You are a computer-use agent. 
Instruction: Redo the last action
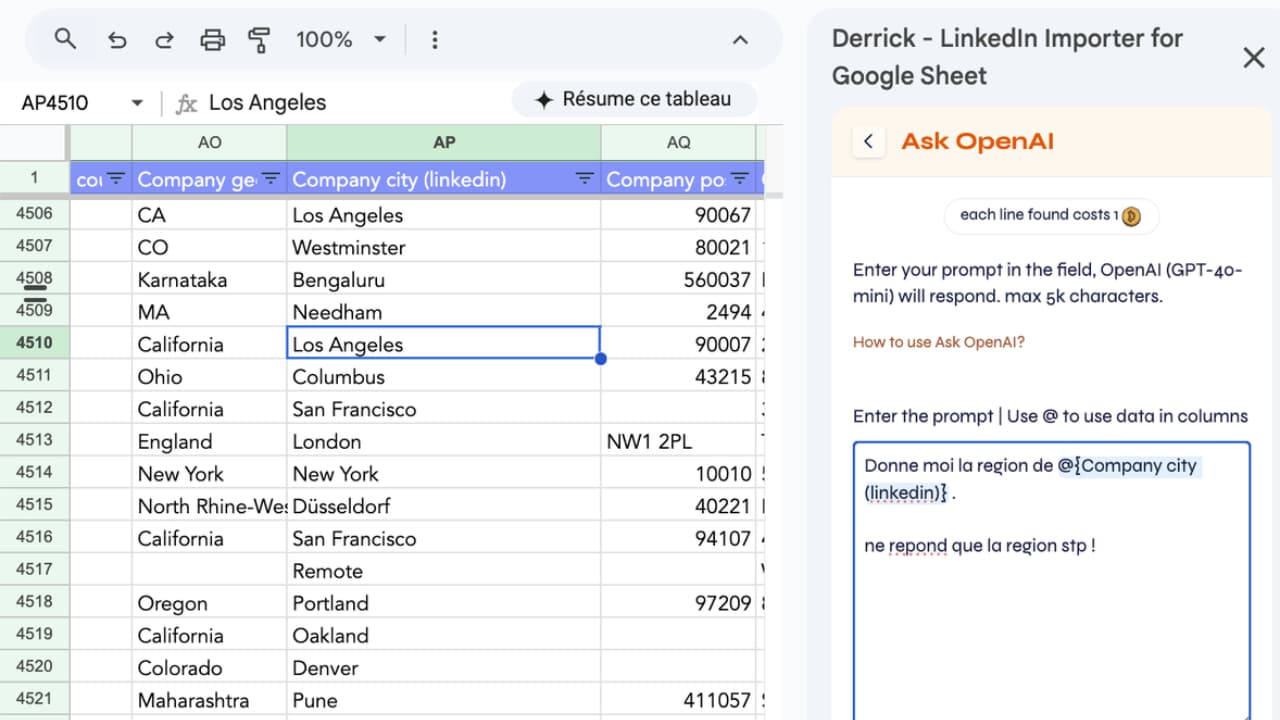164,40
